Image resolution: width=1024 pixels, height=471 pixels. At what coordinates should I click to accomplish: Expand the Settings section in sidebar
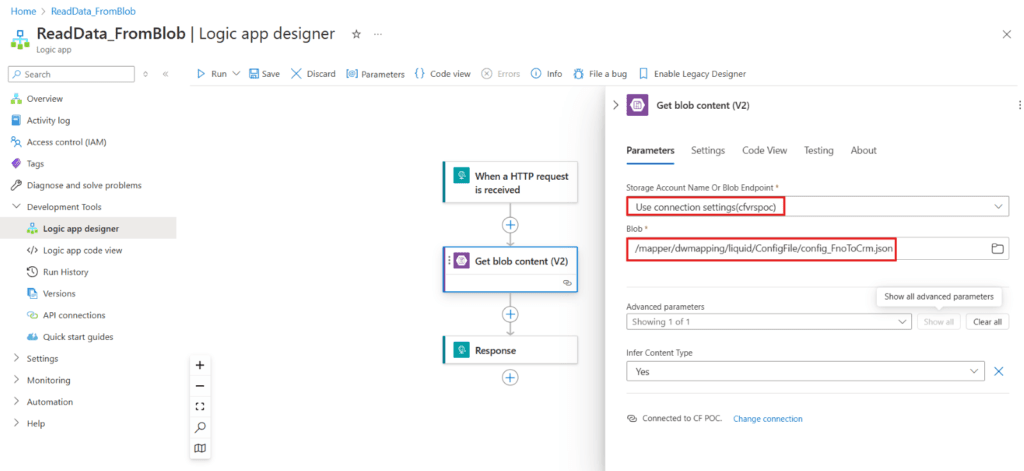click(x=16, y=358)
